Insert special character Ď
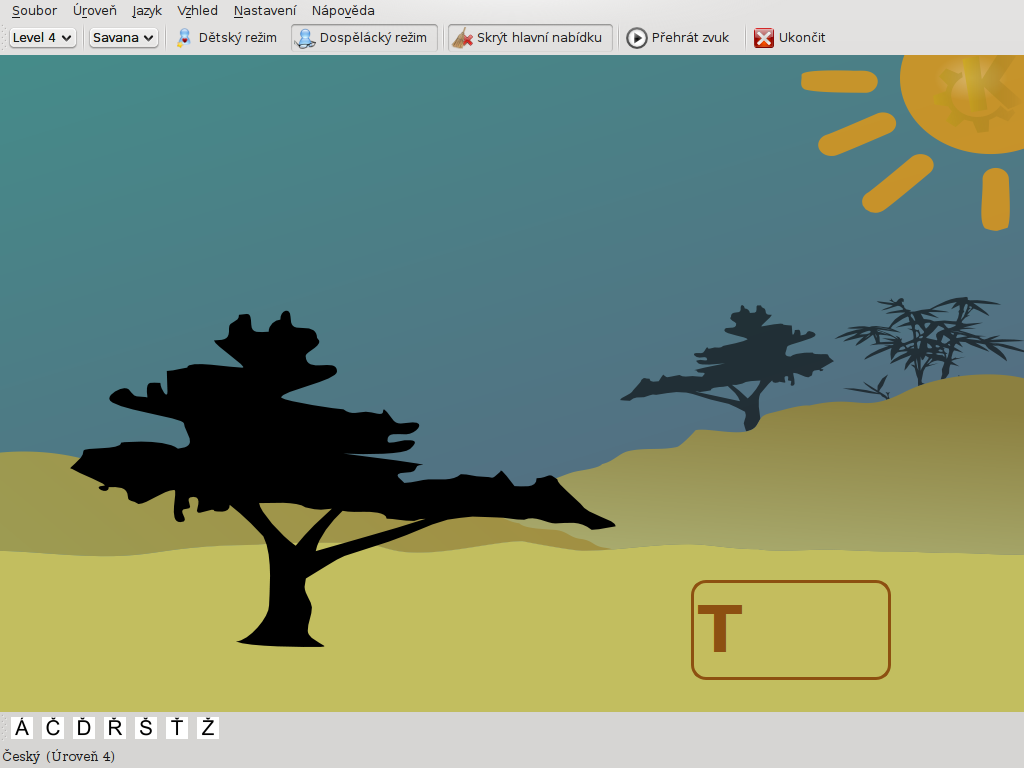The height and width of the screenshot is (768, 1024). coord(84,728)
